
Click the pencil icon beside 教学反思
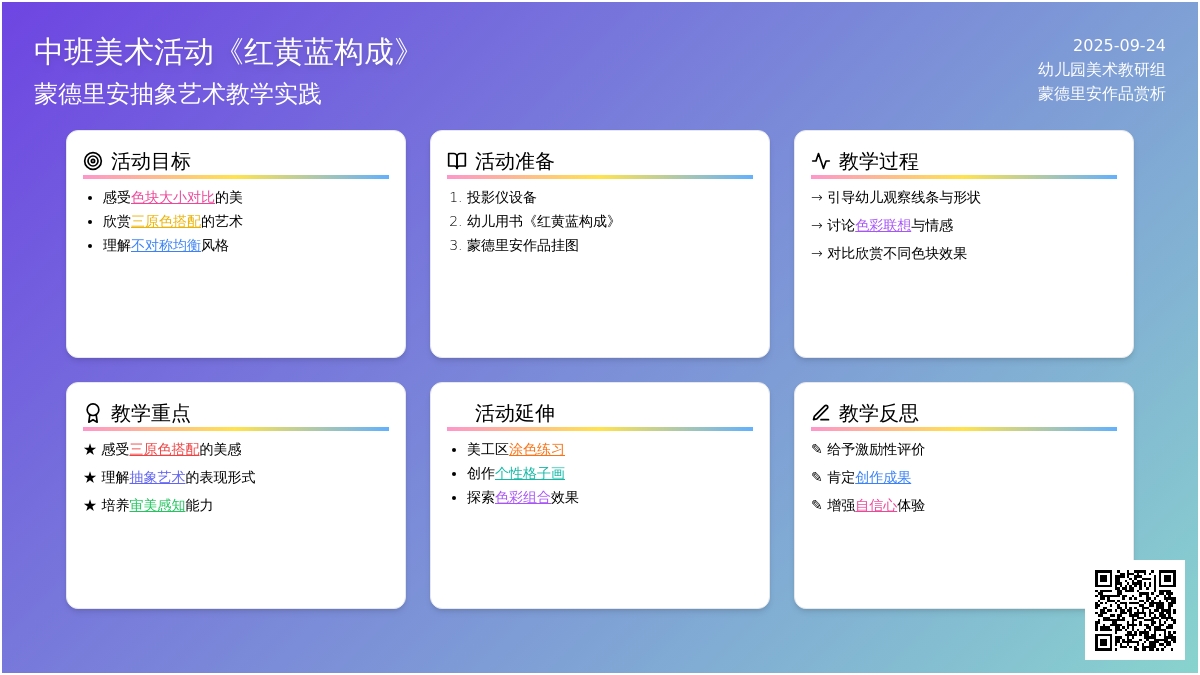821,413
